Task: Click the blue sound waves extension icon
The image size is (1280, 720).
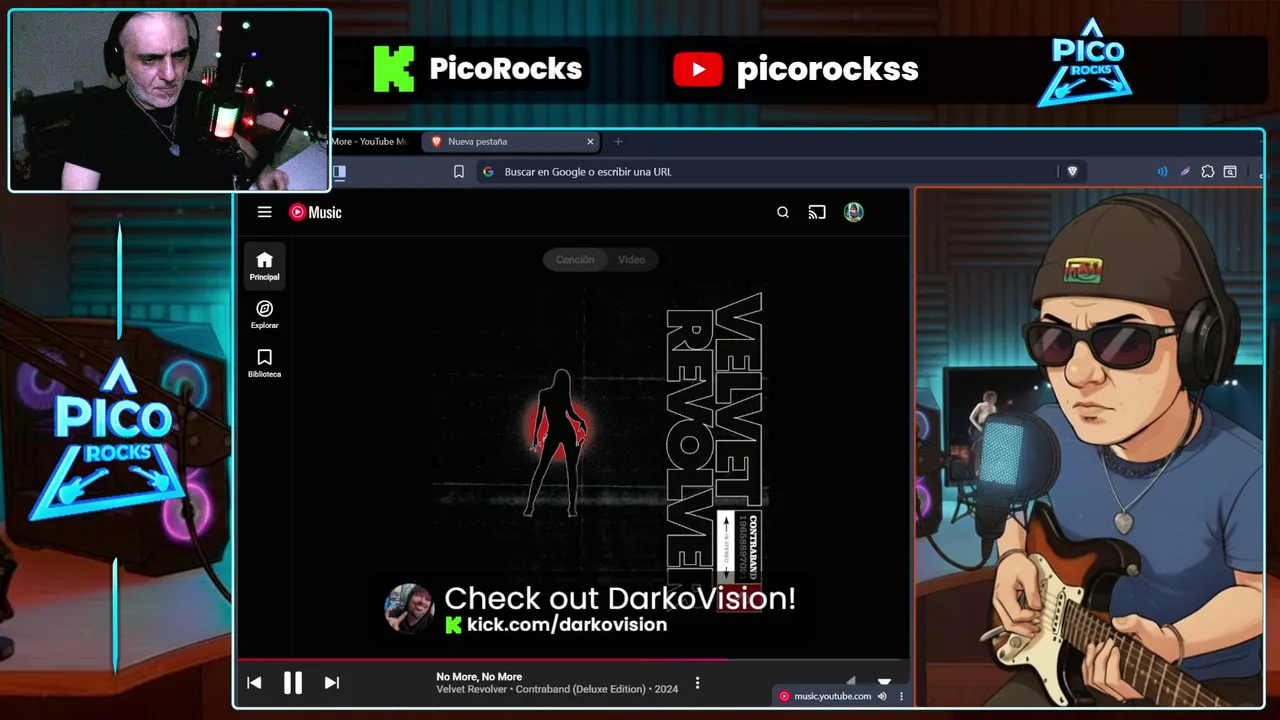Action: point(1162,172)
